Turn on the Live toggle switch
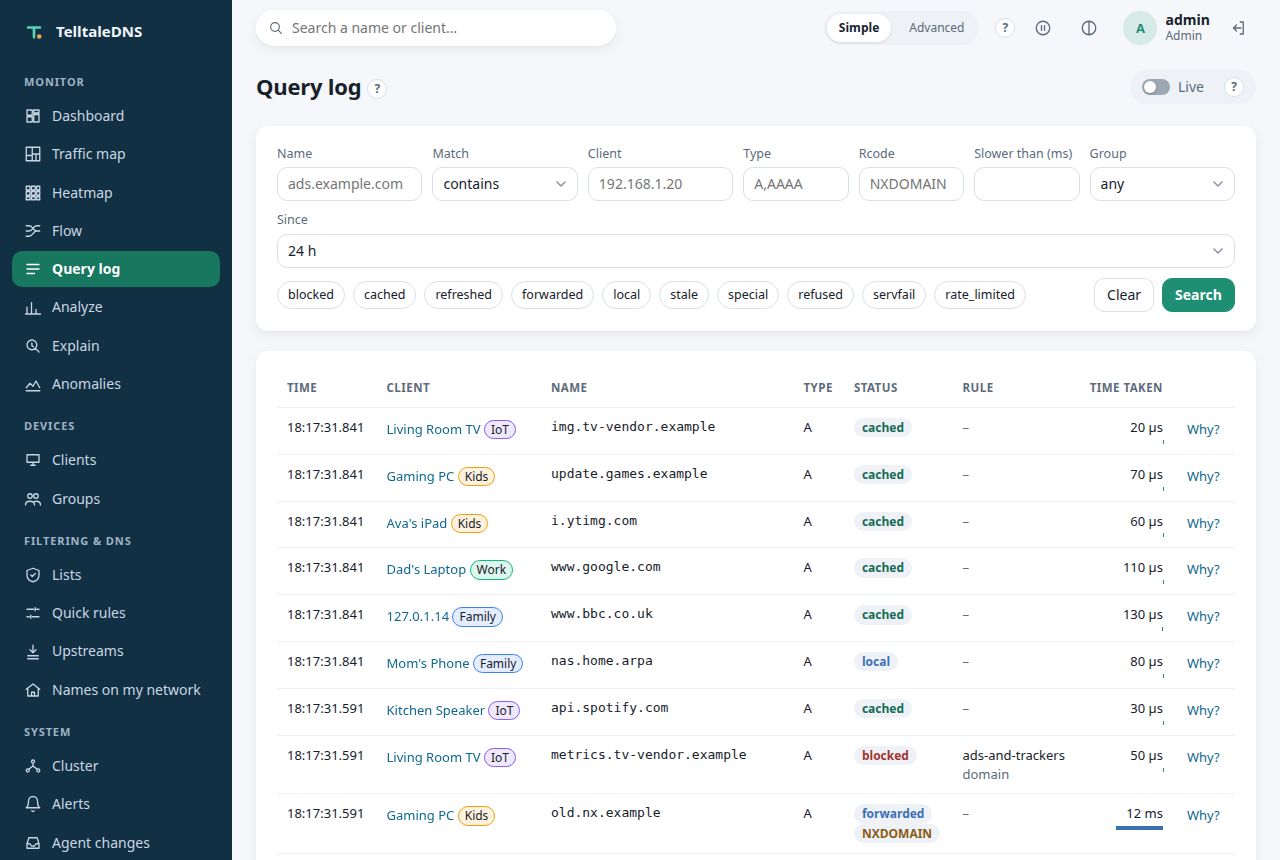1280x860 pixels. [x=1156, y=87]
